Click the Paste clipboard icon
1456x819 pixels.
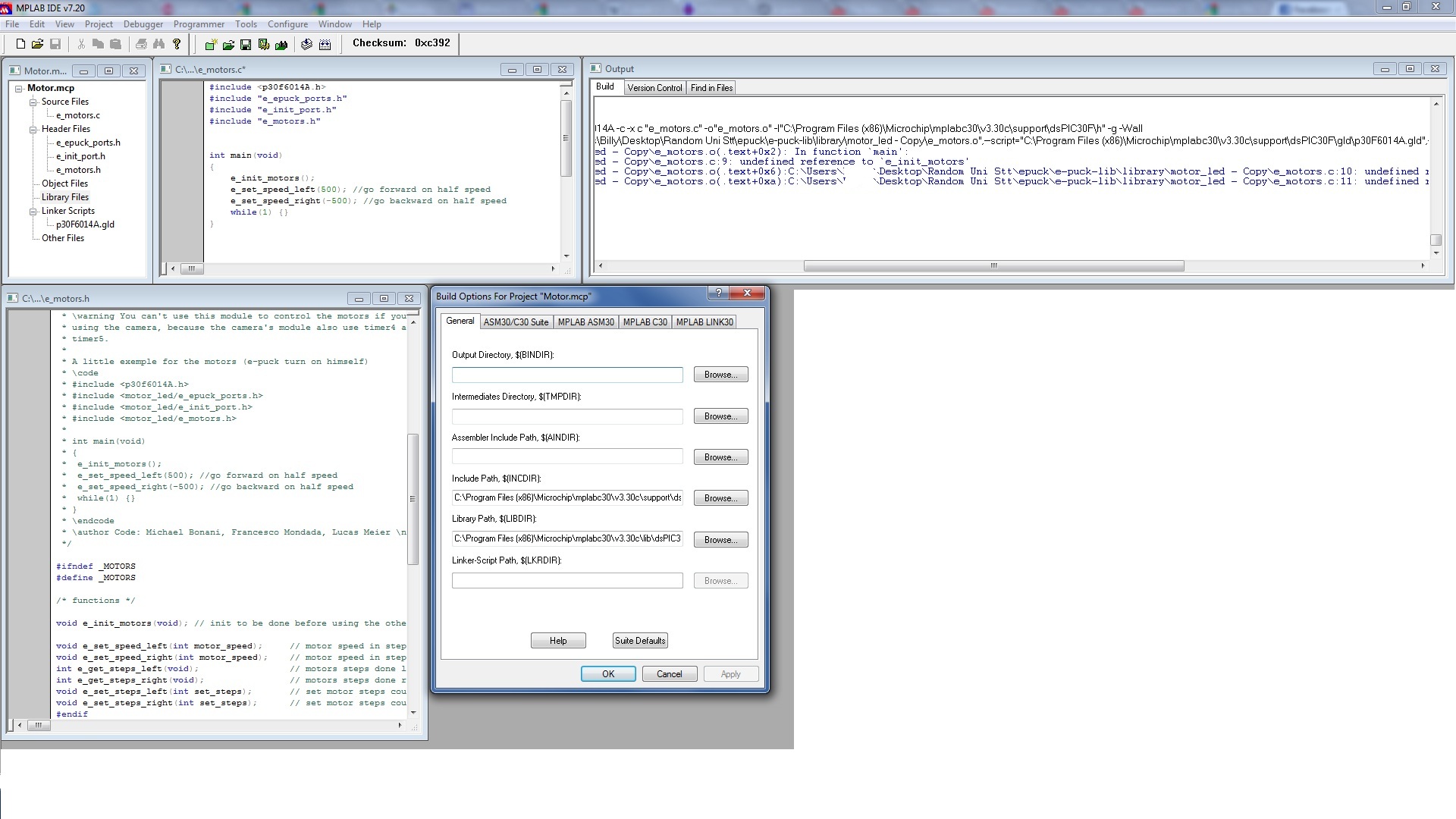pos(115,44)
